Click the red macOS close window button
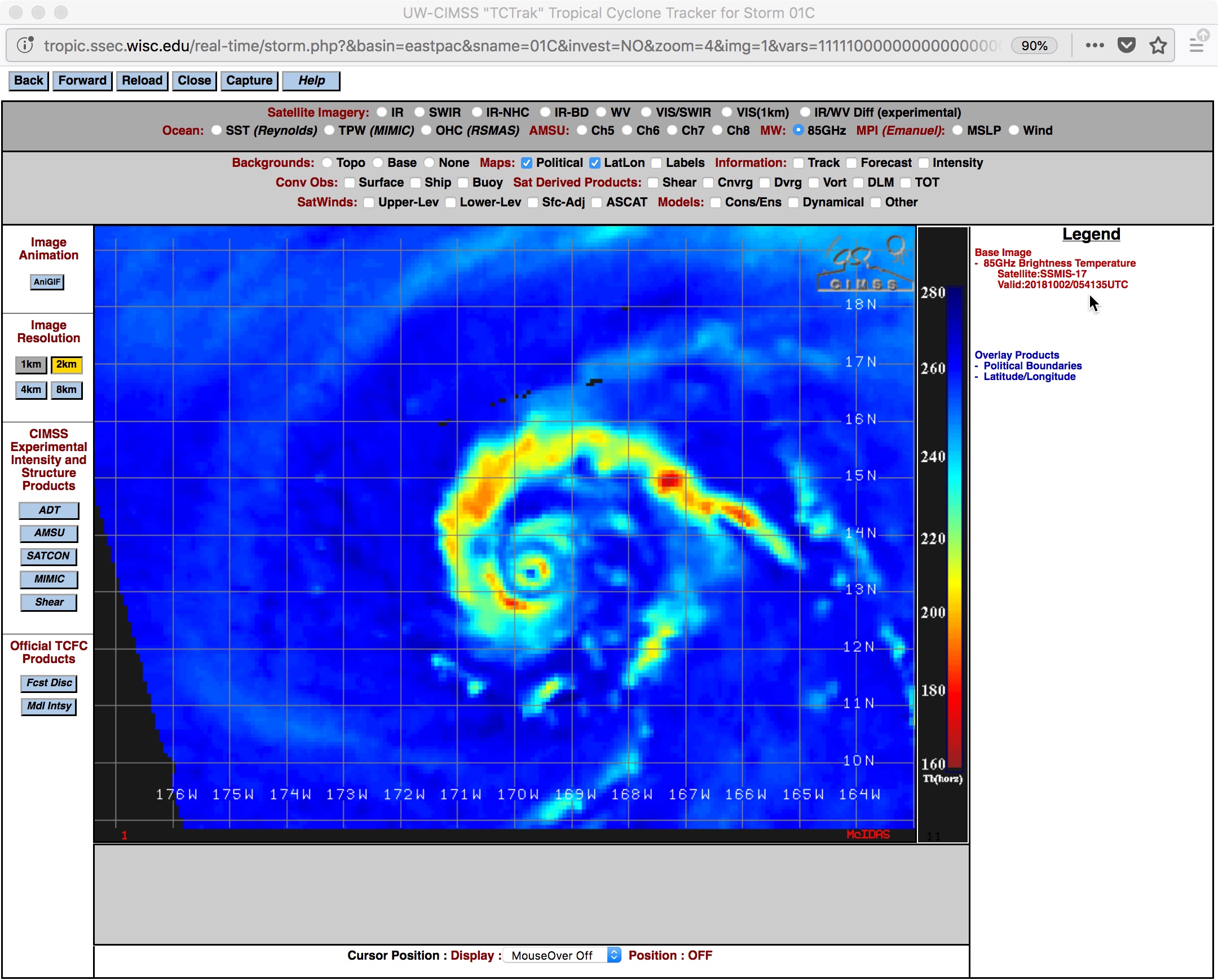 pos(16,12)
